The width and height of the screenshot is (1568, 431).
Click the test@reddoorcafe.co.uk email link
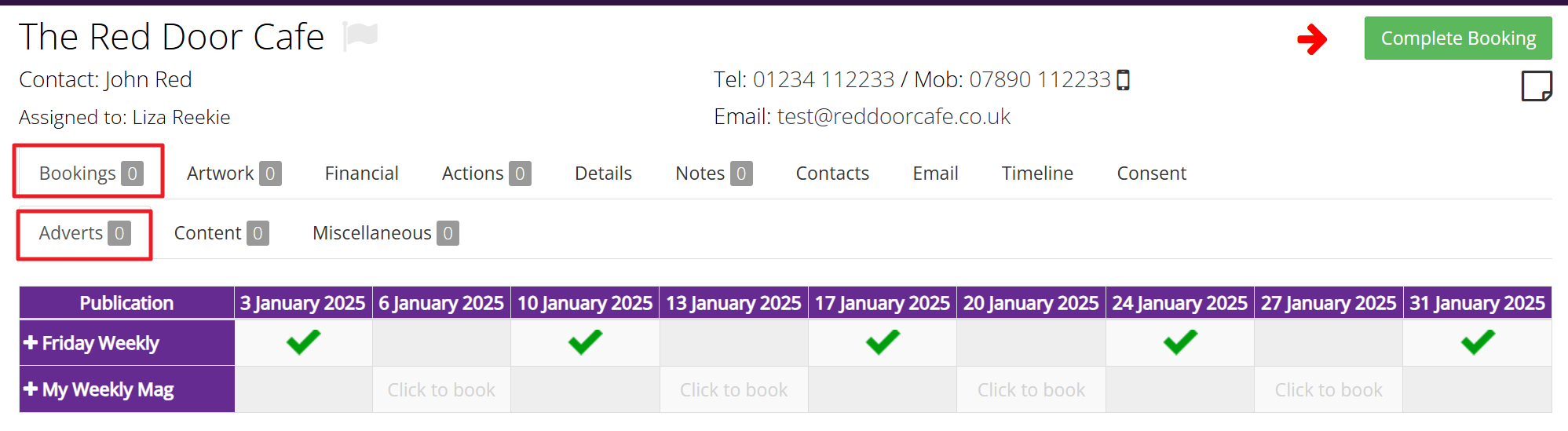(x=893, y=117)
